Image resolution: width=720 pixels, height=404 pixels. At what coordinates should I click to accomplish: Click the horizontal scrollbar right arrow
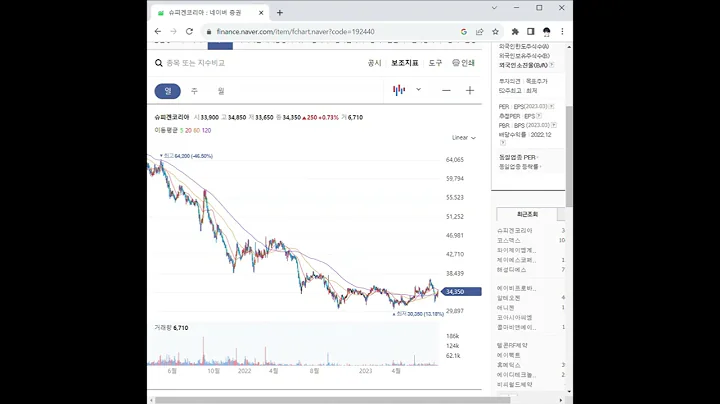point(561,400)
